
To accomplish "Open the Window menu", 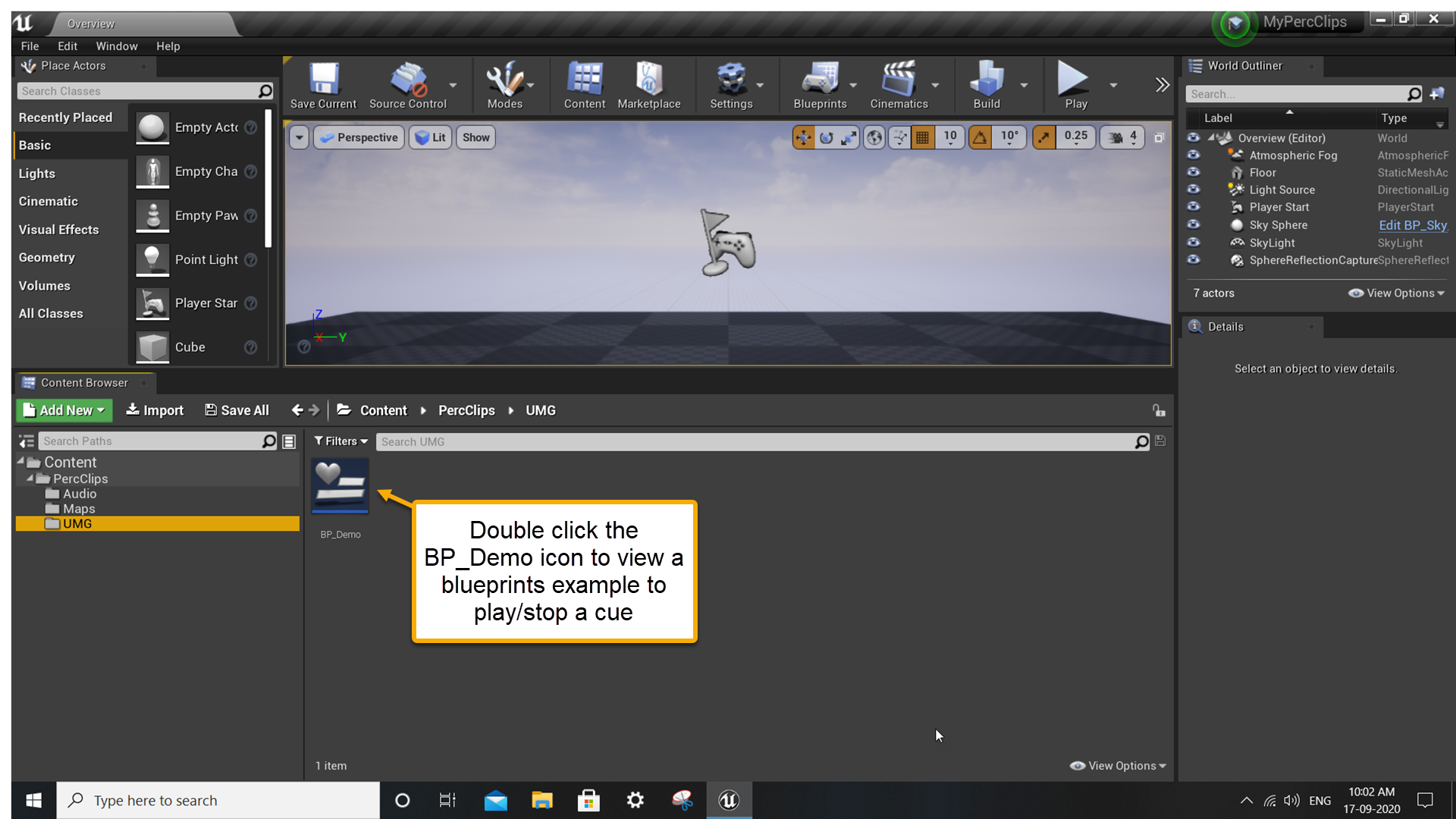I will coord(117,46).
